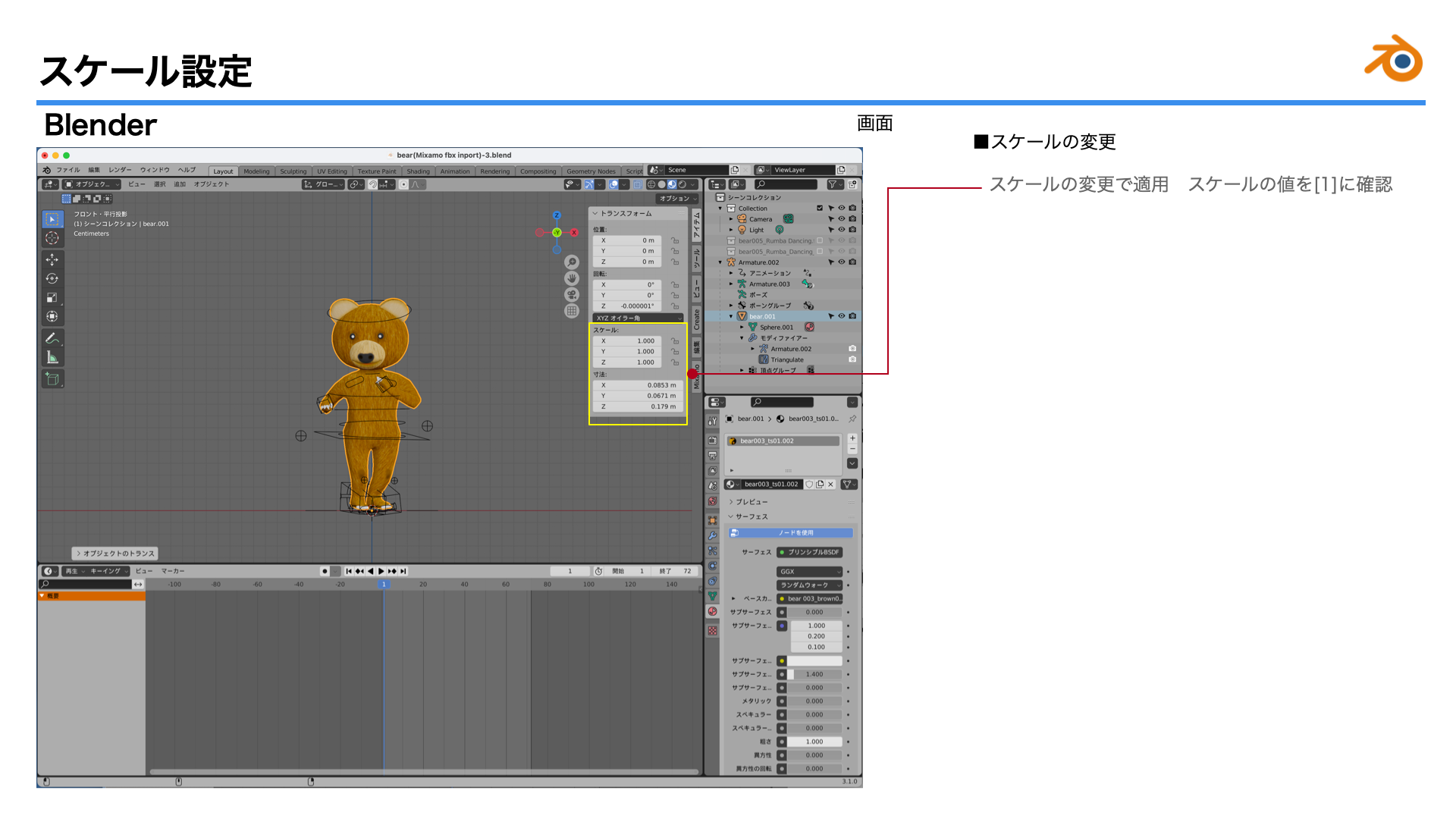
Task: Switch perspective/orthographic with the grid icon
Action: click(x=572, y=311)
